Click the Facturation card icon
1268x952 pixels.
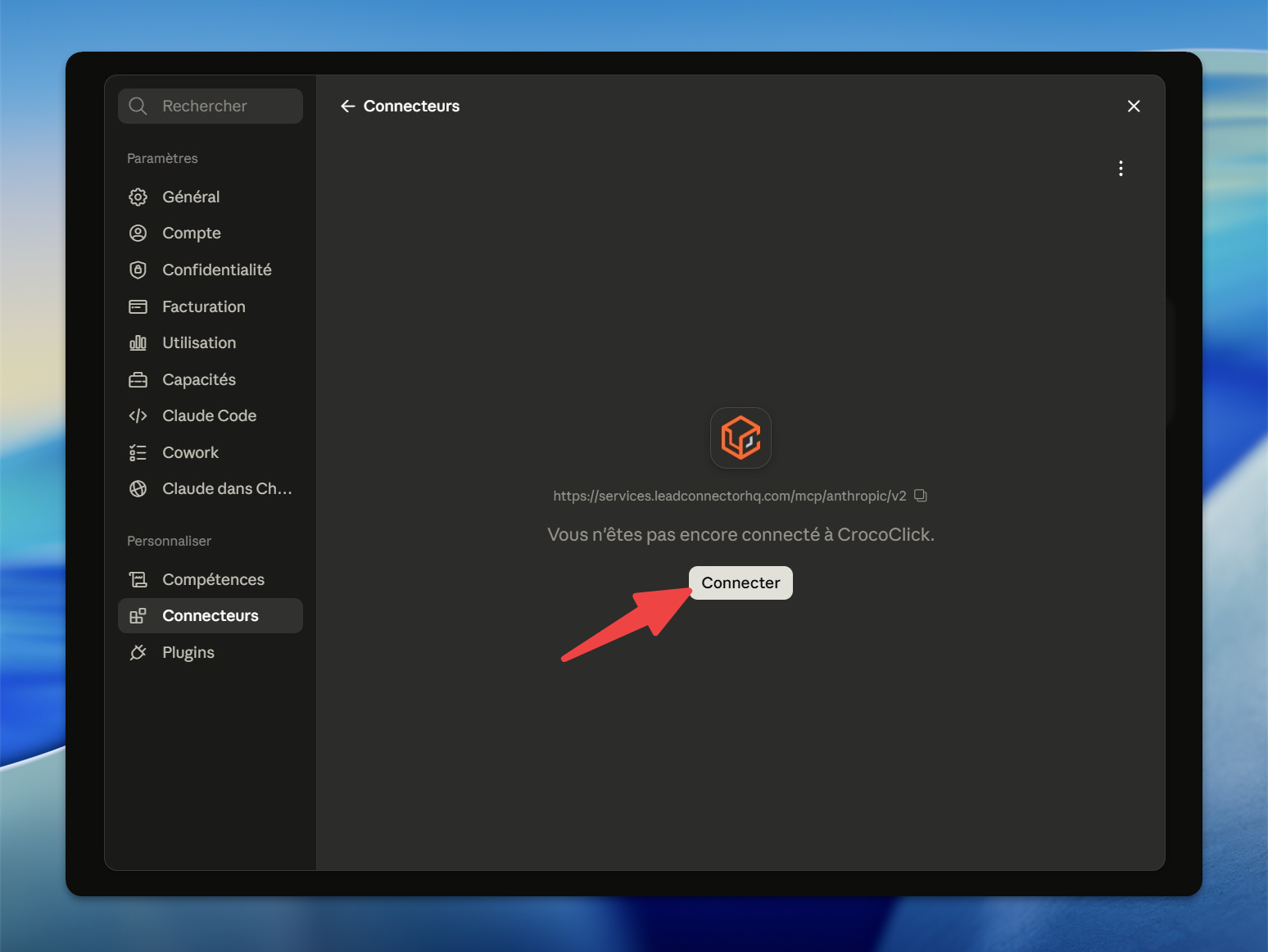(x=138, y=306)
